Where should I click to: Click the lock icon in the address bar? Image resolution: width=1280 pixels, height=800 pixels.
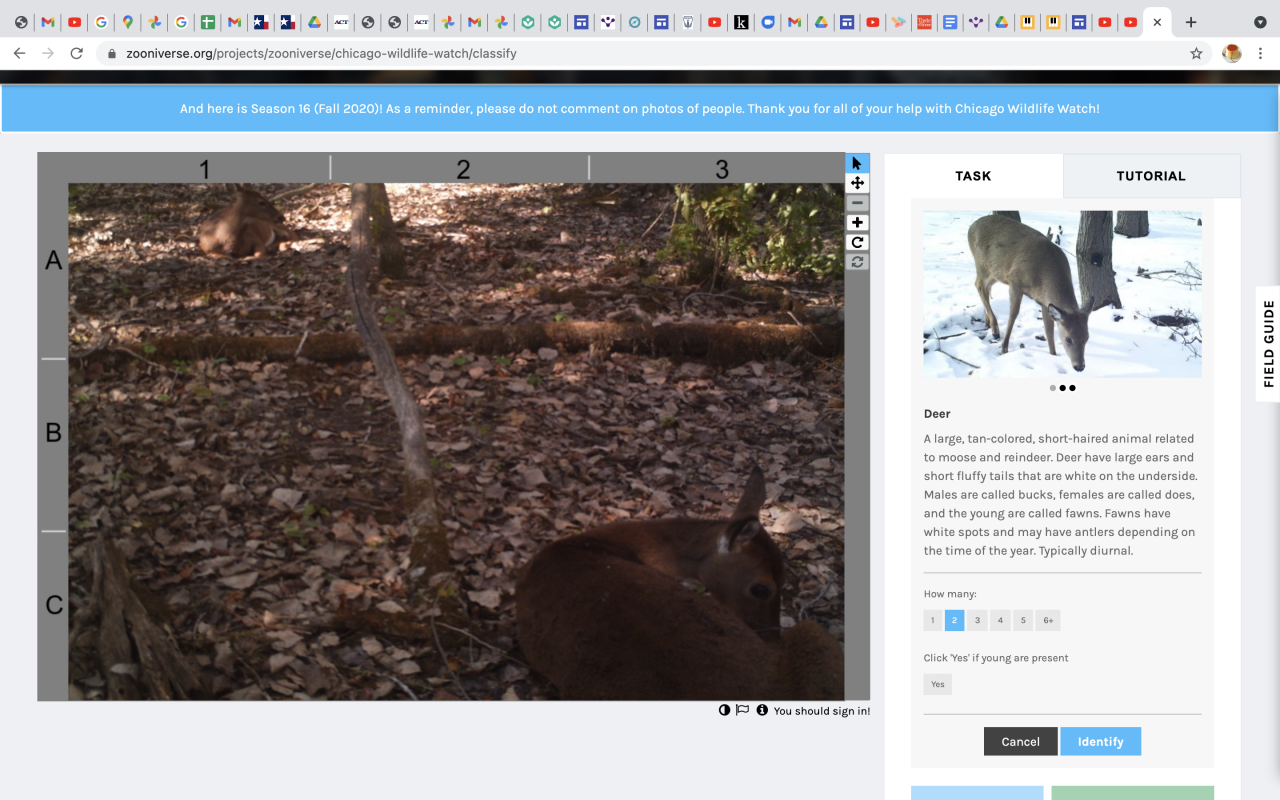tap(111, 54)
